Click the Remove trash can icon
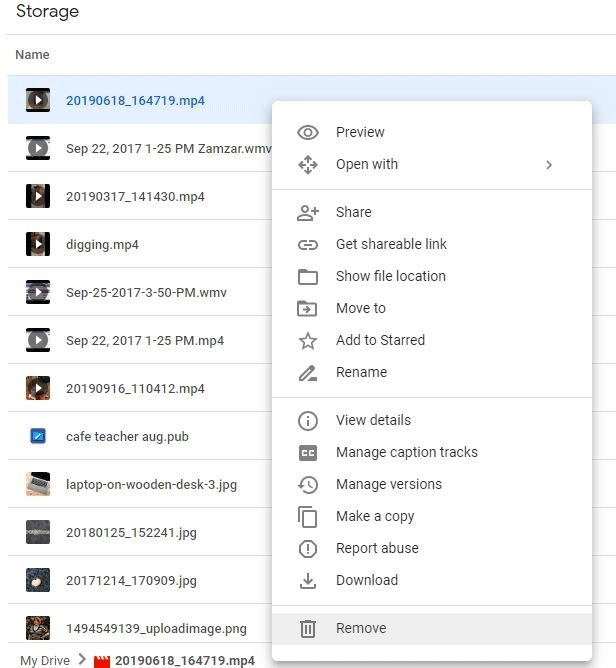Viewport: 616px width, 668px height. (x=308, y=629)
